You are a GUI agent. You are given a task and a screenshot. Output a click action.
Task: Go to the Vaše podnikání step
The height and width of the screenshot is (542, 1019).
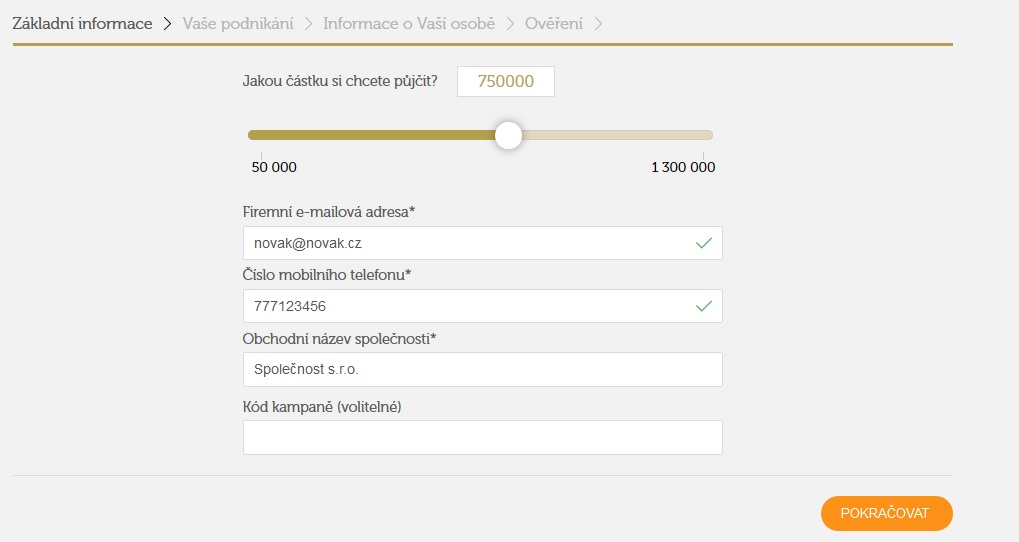coord(238,24)
